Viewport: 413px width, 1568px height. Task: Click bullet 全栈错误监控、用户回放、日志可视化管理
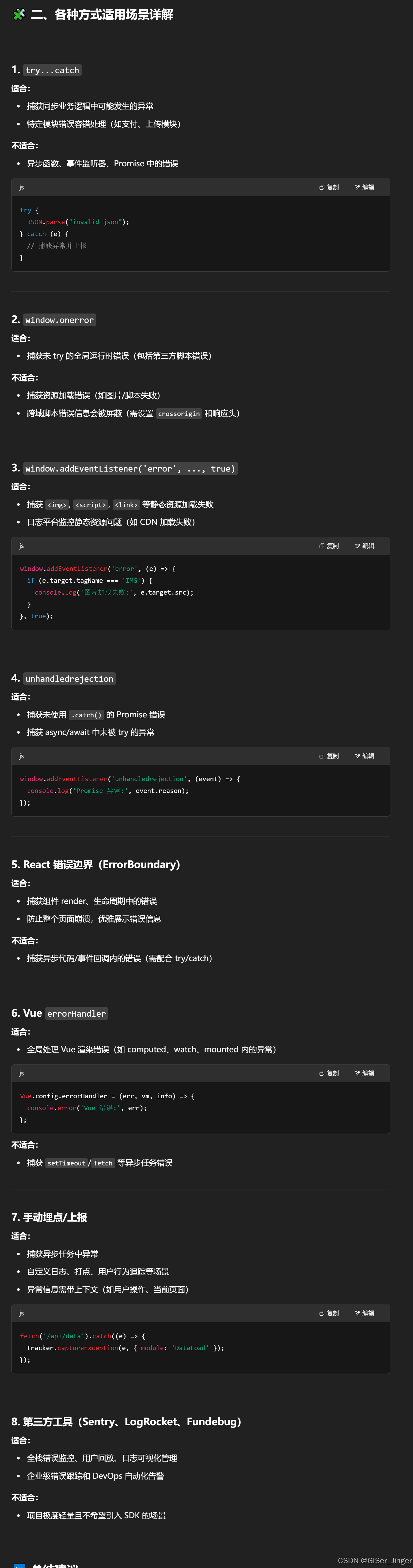[x=102, y=1458]
